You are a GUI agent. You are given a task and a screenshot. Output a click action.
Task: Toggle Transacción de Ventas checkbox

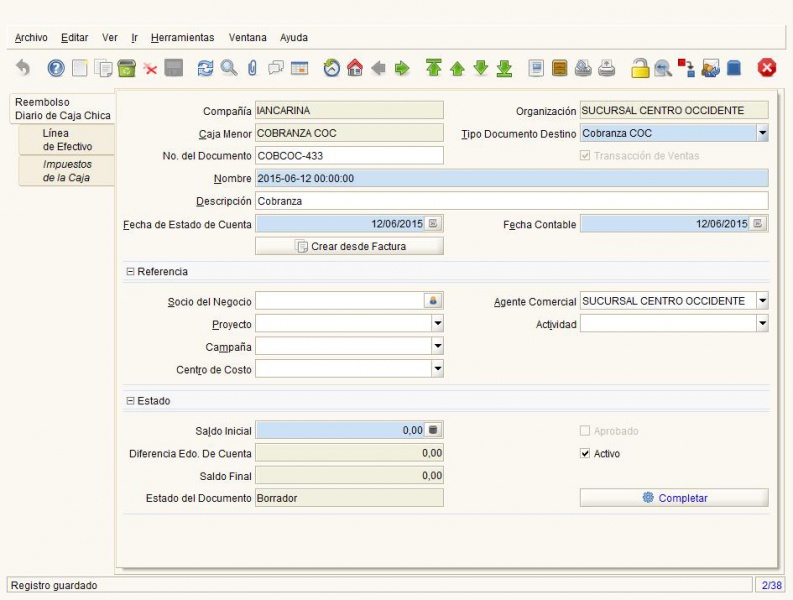click(585, 155)
